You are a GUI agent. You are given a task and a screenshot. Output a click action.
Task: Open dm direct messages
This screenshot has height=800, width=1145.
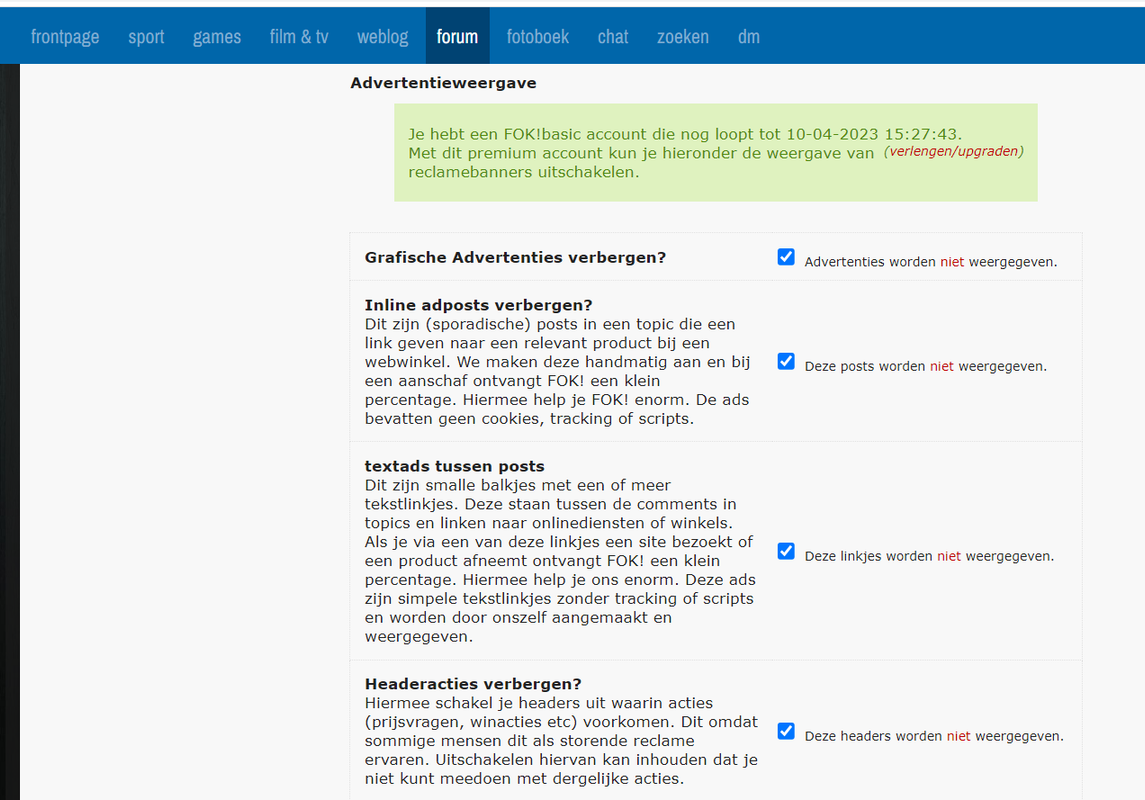[748, 36]
